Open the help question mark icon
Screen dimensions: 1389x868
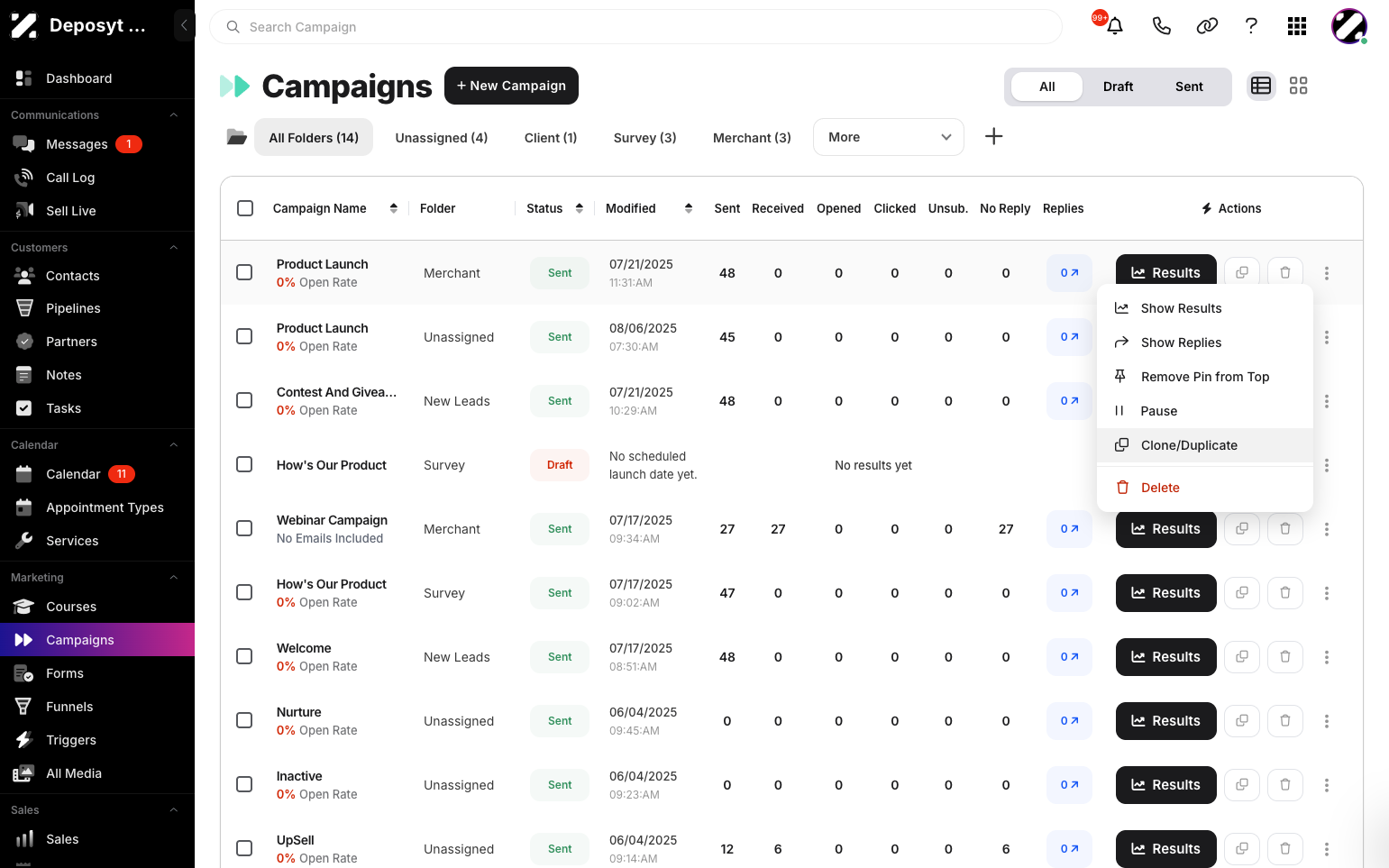point(1251,26)
